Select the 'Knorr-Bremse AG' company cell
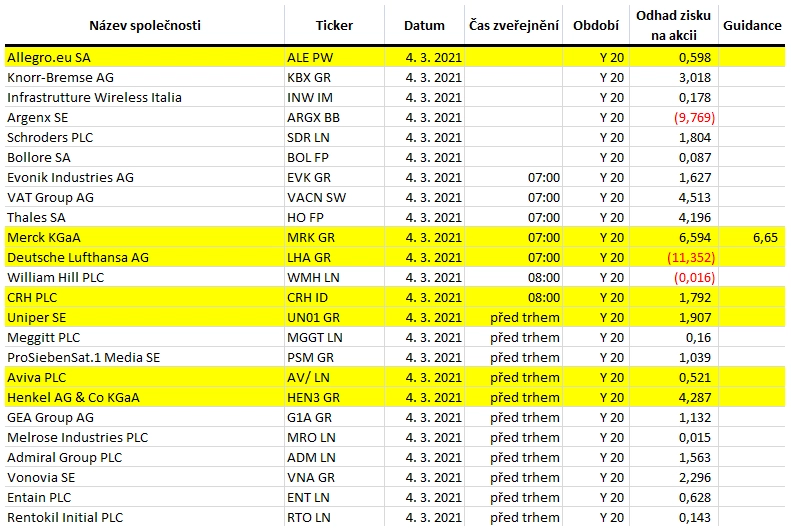Image resolution: width=791 pixels, height=531 pixels. (145, 77)
